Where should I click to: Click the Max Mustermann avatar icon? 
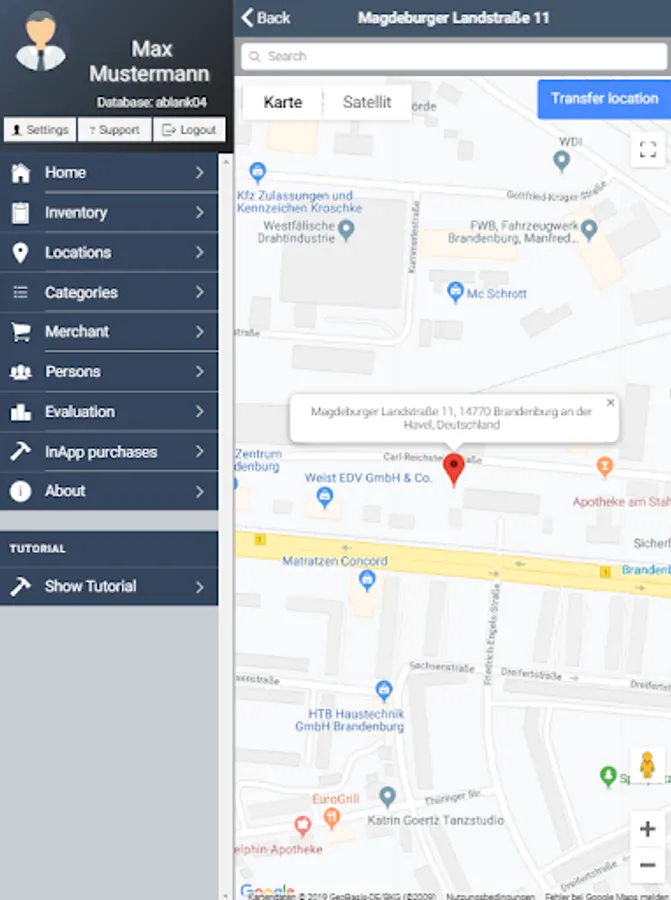tap(40, 42)
